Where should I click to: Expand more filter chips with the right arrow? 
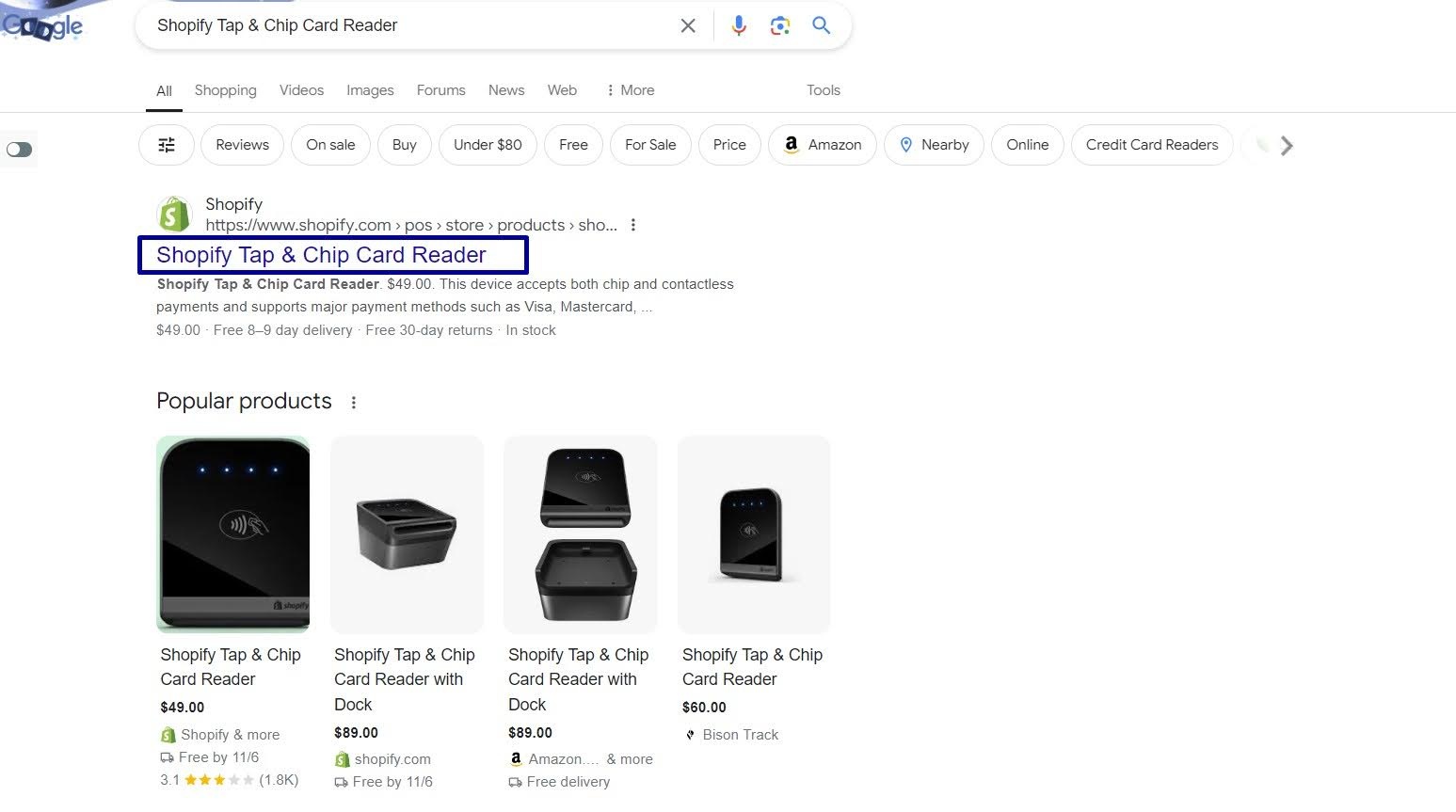1287,145
